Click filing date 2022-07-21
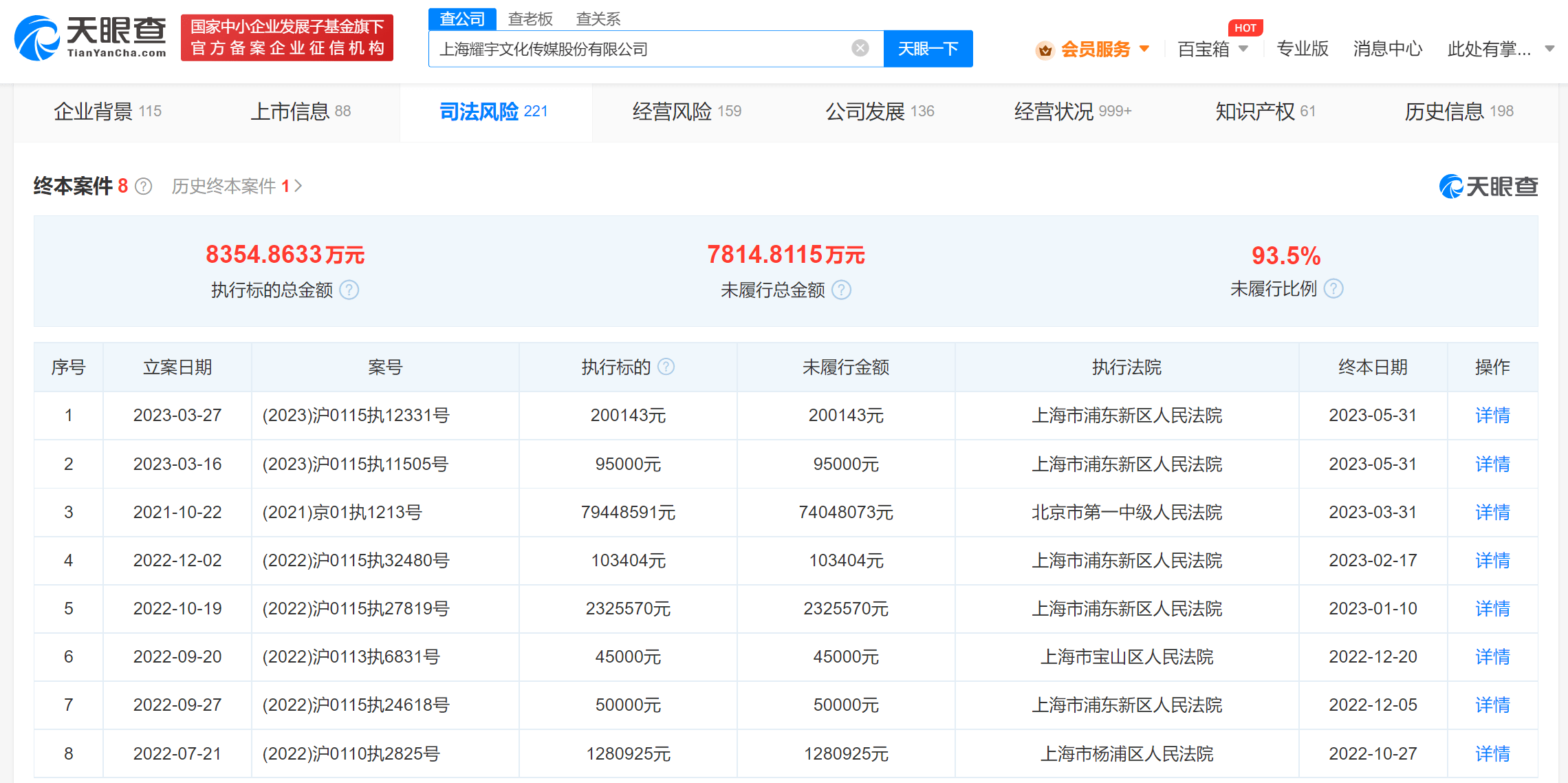 pyautogui.click(x=177, y=754)
